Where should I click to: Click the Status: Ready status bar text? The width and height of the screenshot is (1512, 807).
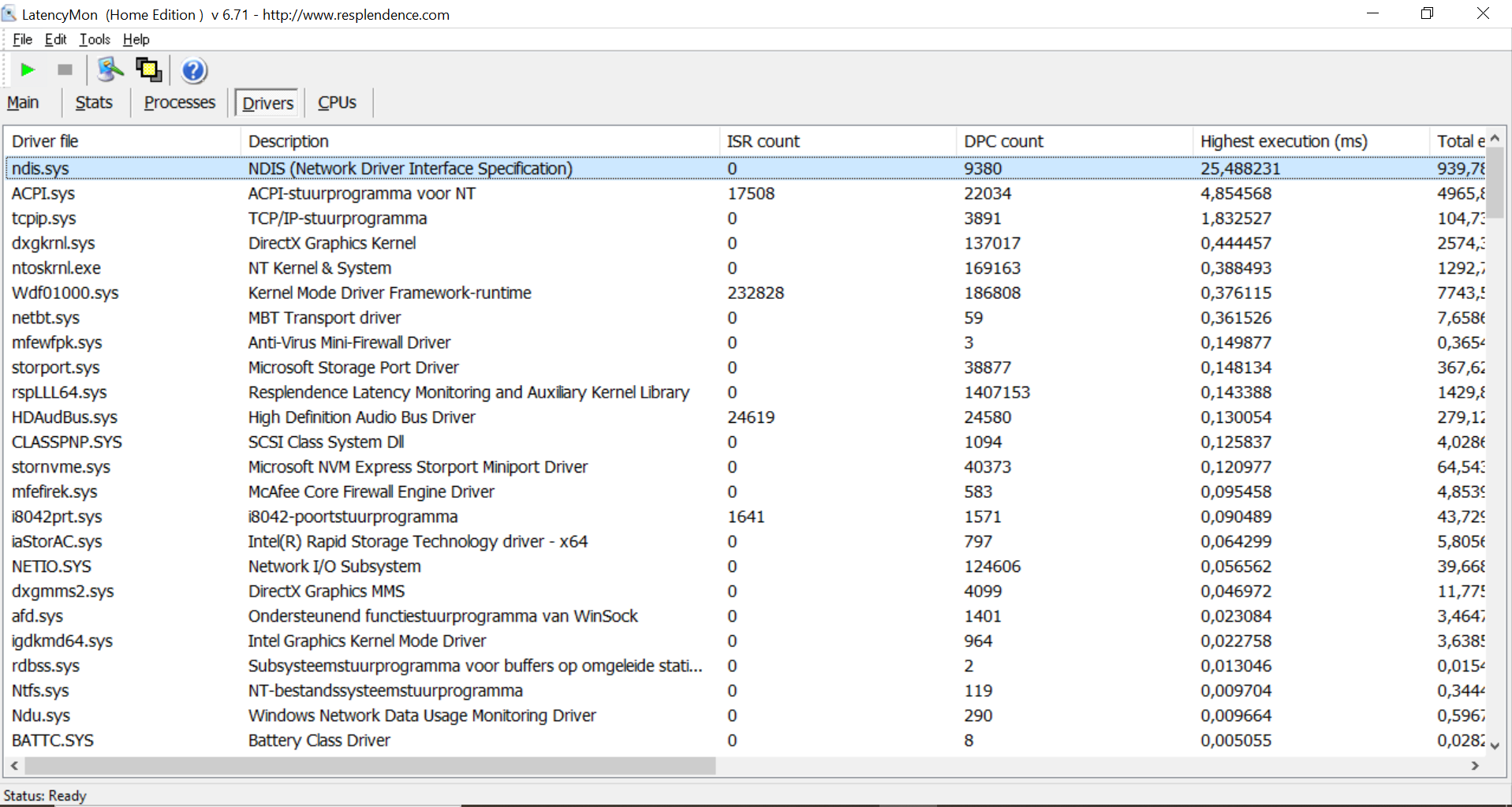[45, 795]
